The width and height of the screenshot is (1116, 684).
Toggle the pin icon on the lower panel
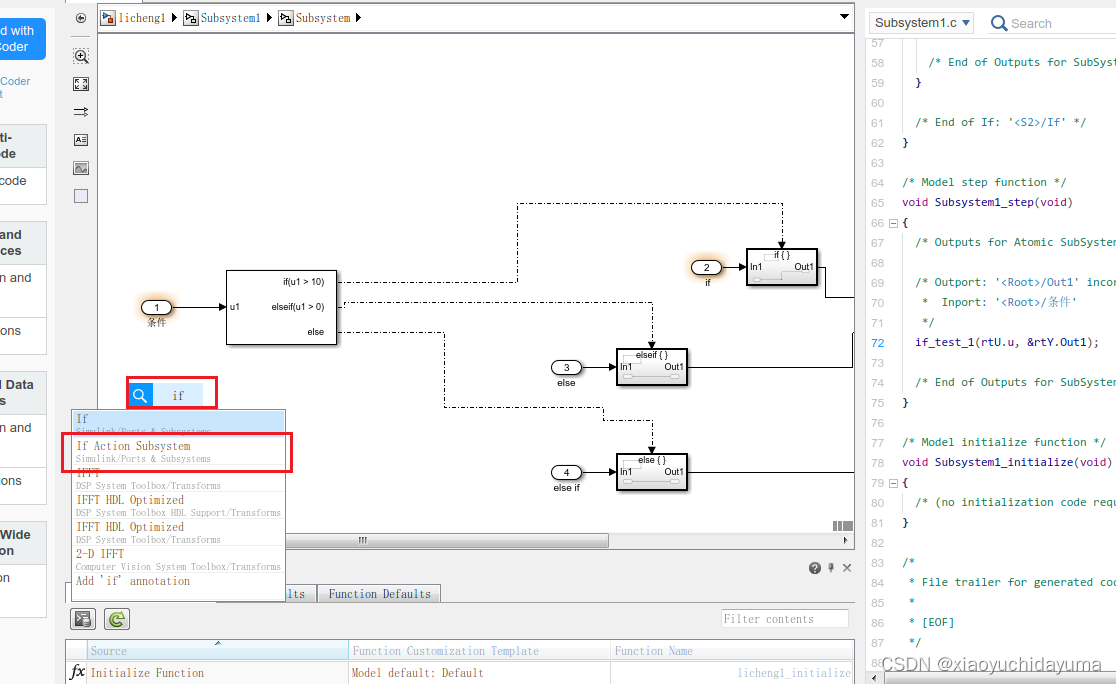coord(830,567)
